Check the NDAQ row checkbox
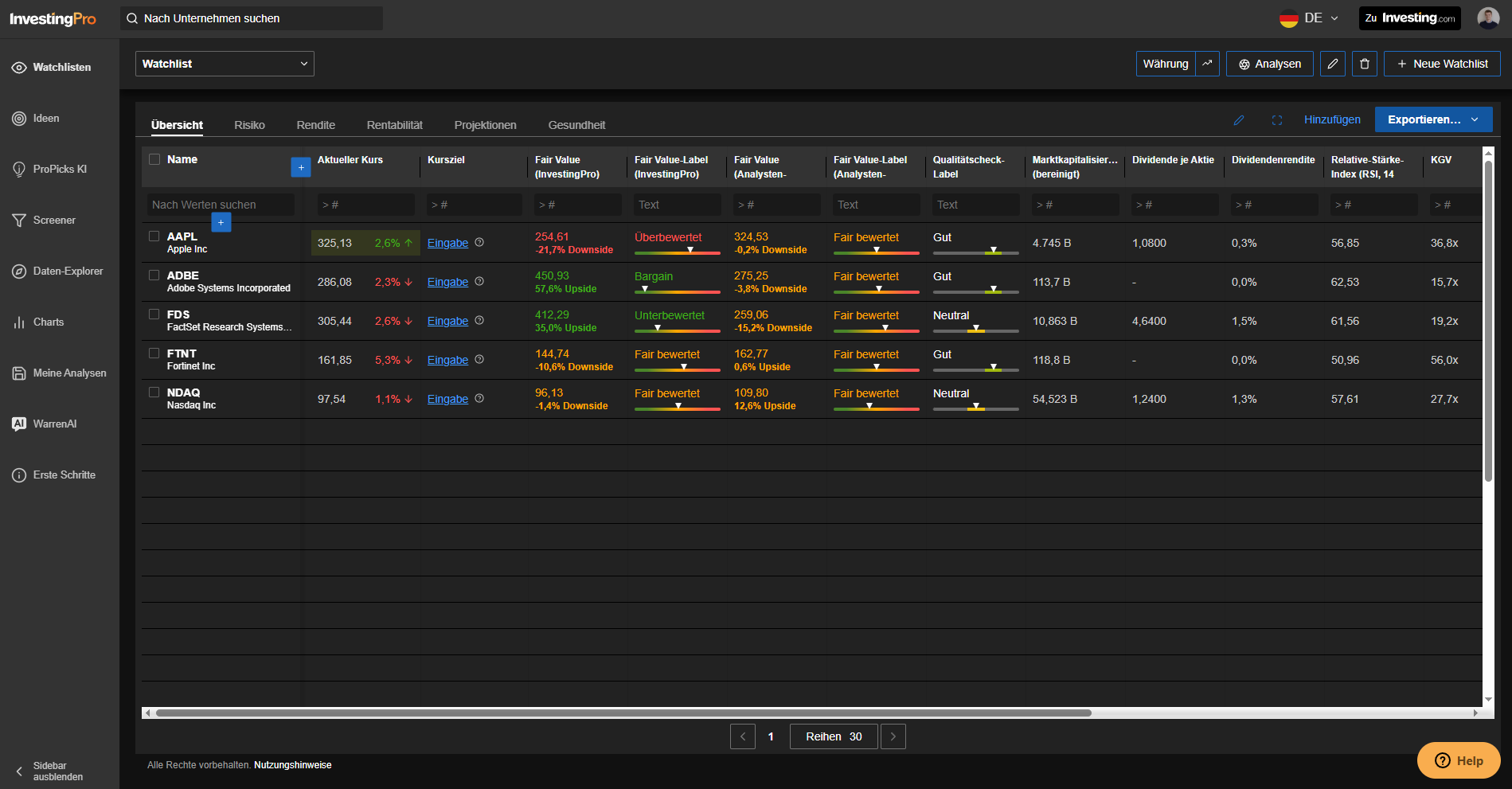The height and width of the screenshot is (789, 1512). (154, 392)
